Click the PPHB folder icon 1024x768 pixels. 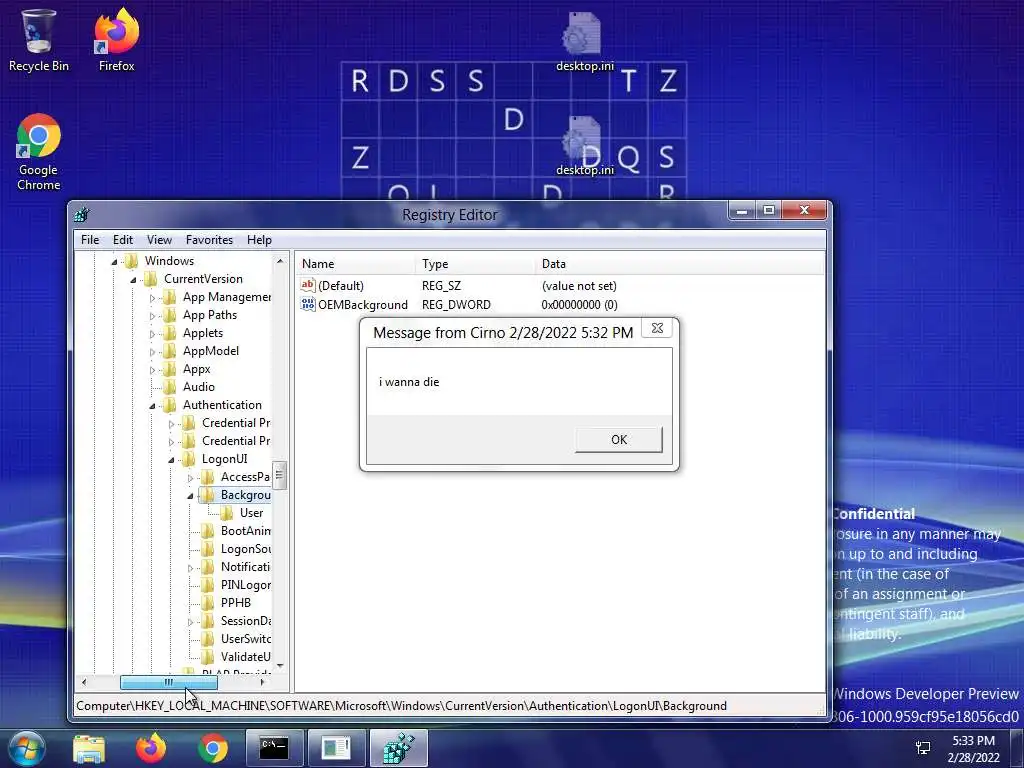point(208,603)
